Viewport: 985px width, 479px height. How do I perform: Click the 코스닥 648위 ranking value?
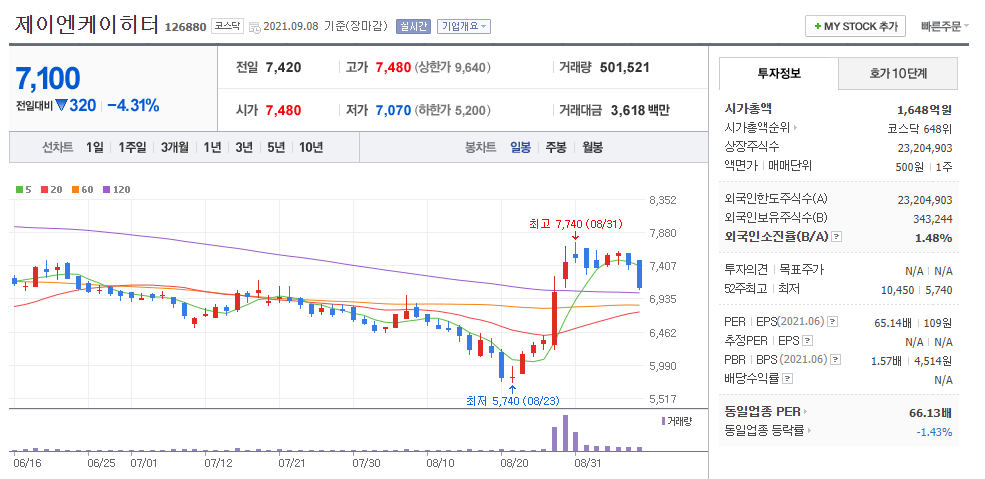pyautogui.click(x=920, y=129)
